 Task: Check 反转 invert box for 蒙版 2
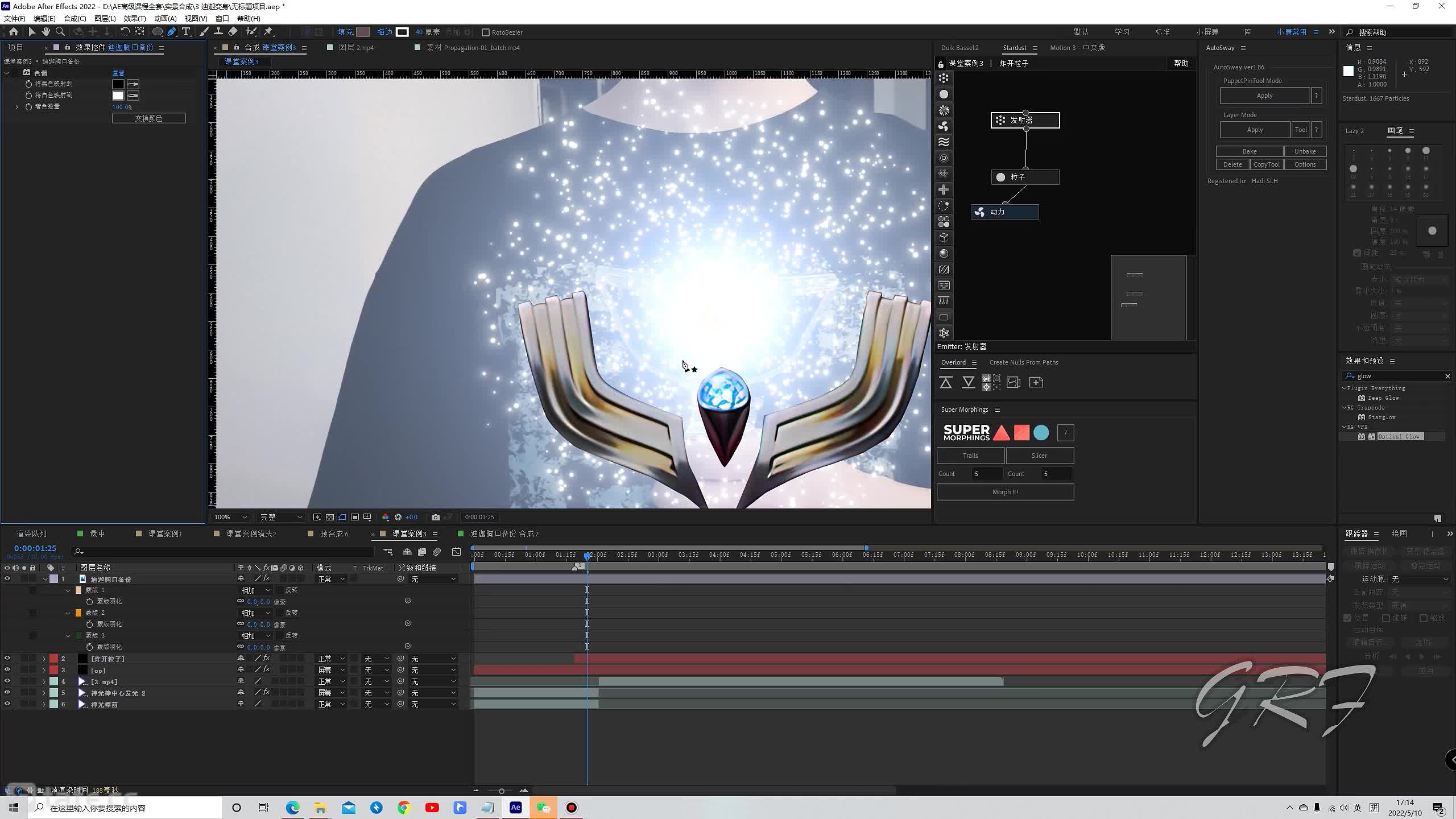280,613
